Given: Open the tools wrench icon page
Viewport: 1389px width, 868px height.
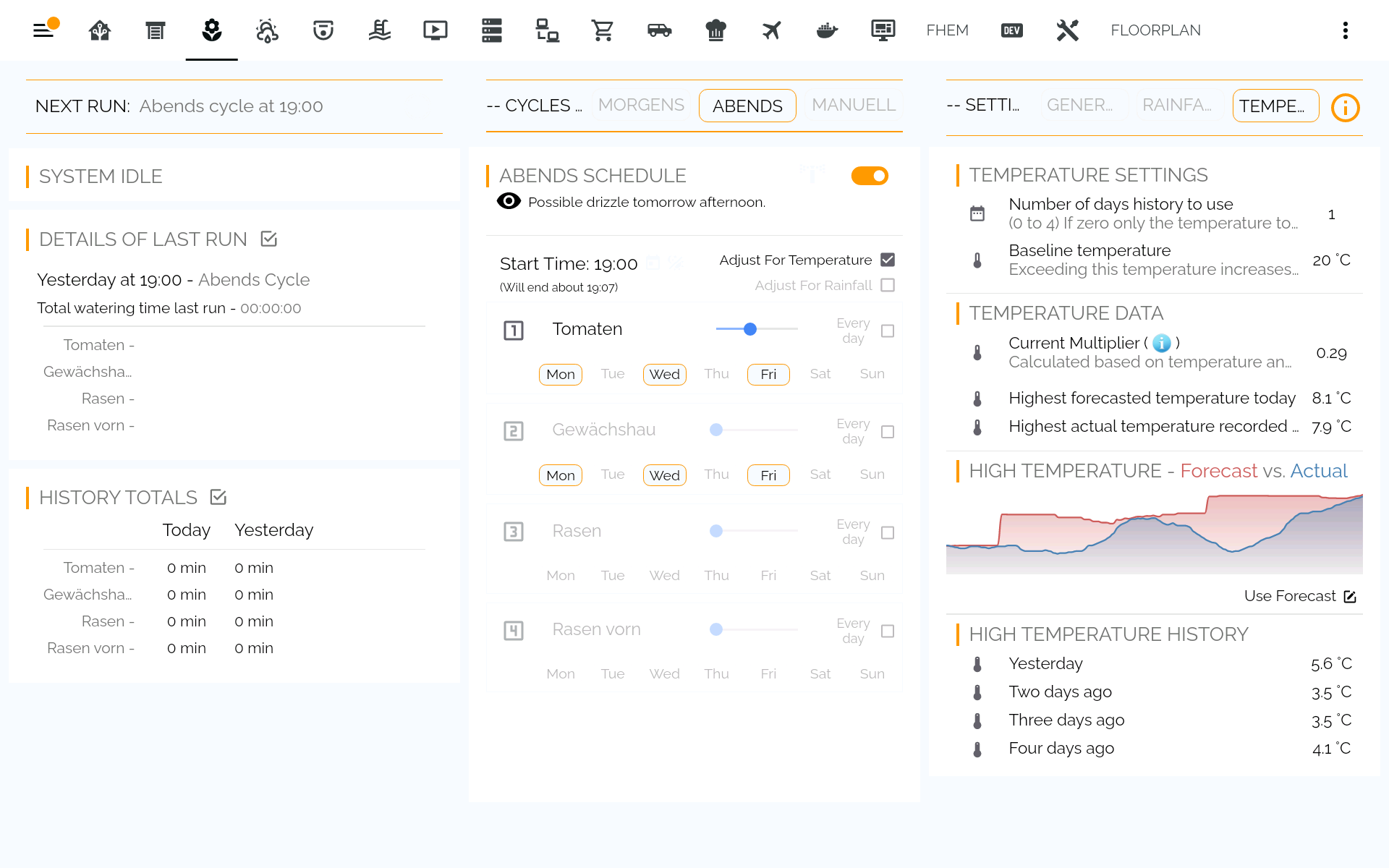Looking at the screenshot, I should tap(1067, 30).
